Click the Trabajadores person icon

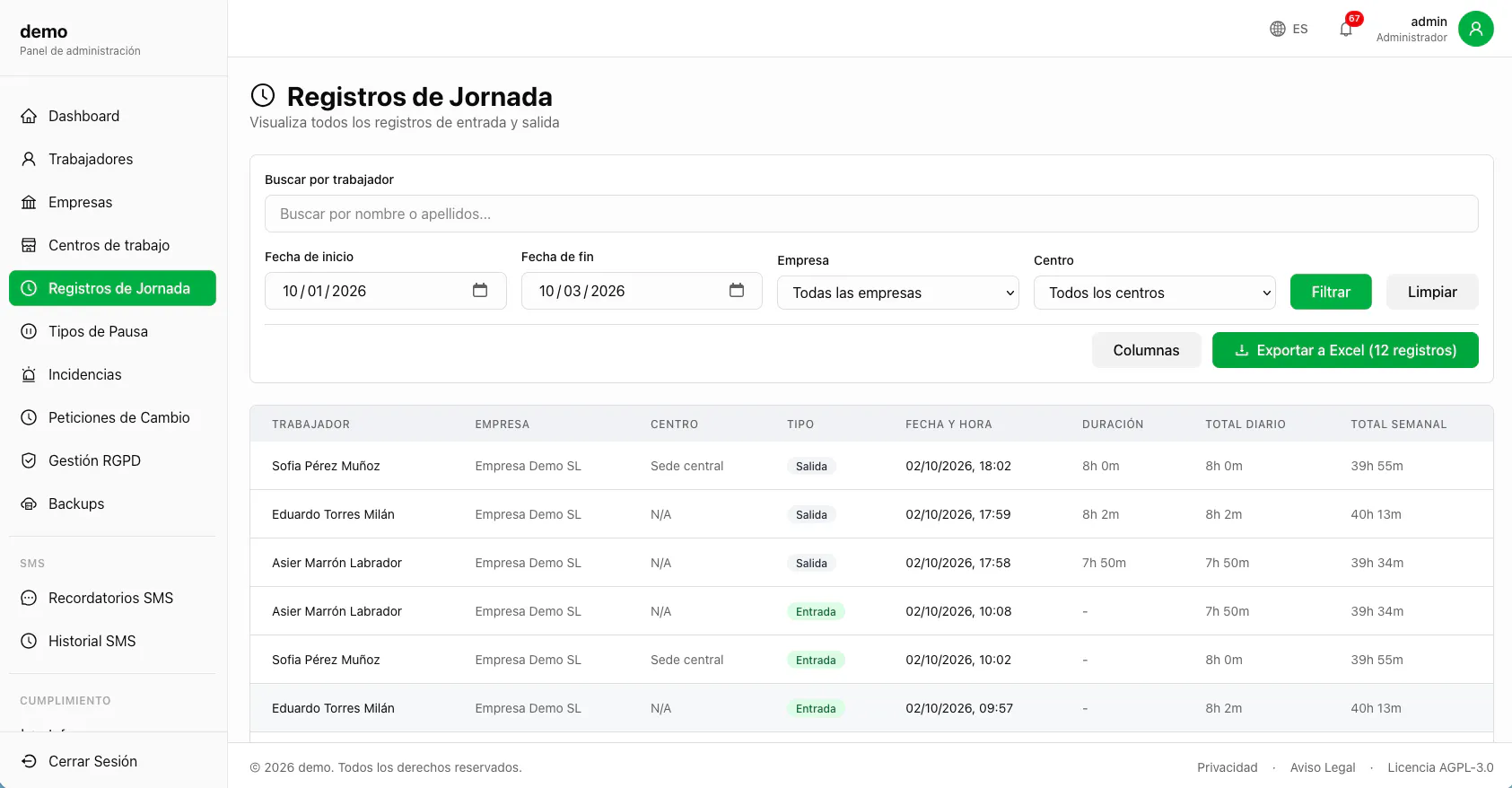(x=29, y=159)
